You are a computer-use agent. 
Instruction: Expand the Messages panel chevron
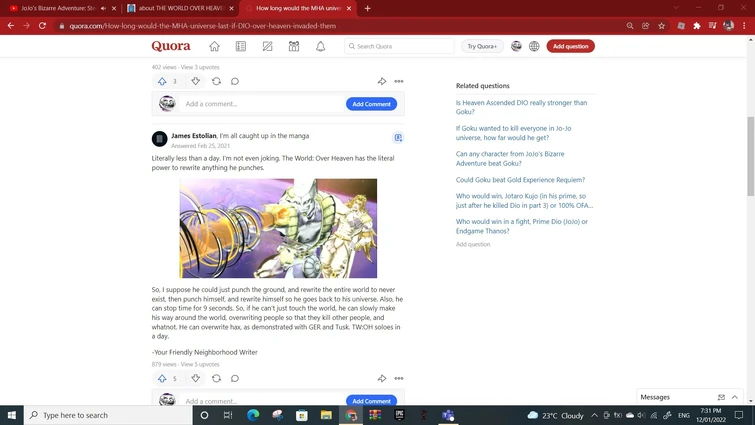click(735, 397)
